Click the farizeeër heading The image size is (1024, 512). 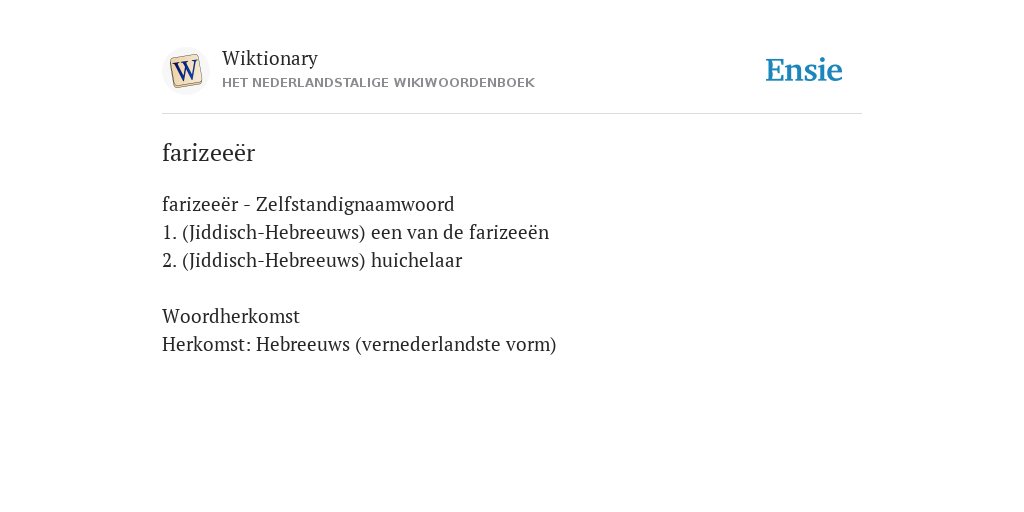[208, 153]
